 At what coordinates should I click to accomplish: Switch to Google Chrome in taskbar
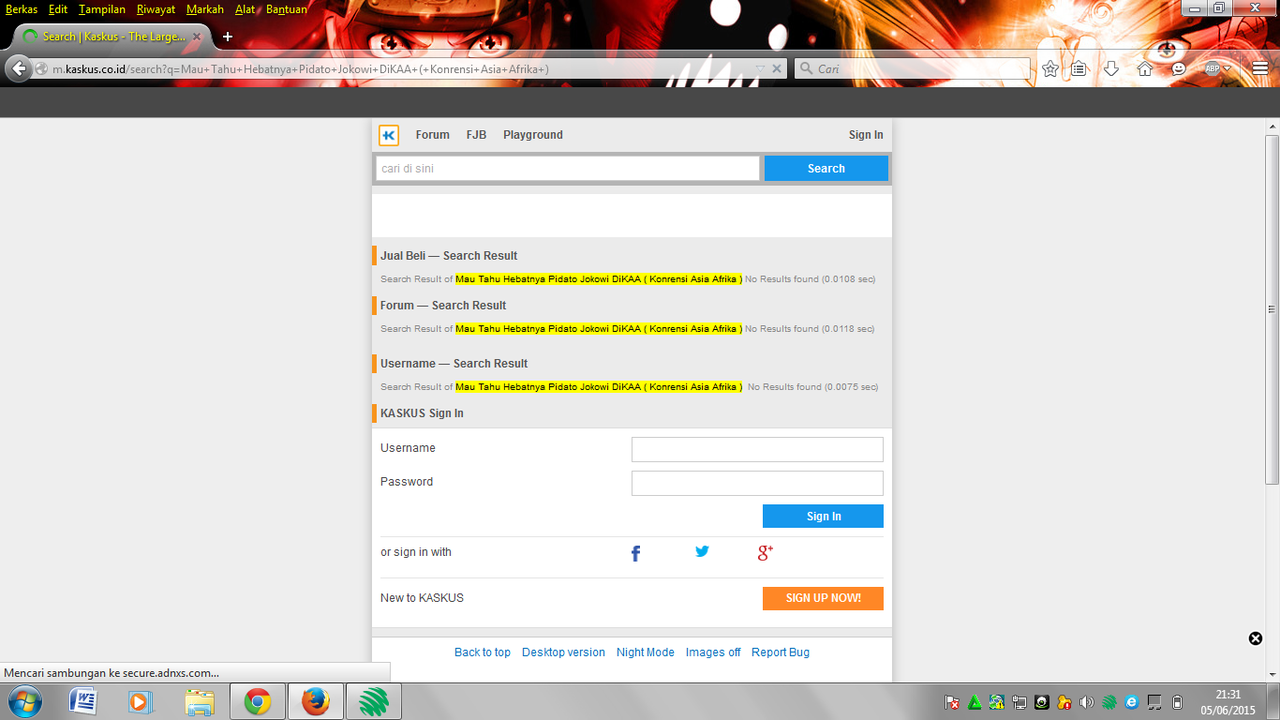(x=257, y=702)
